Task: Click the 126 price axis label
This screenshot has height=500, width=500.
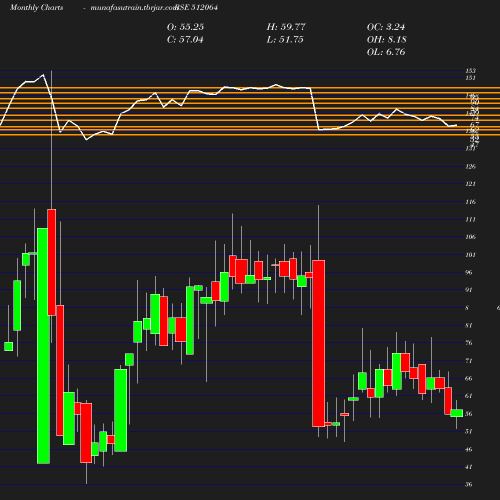Action: click(470, 166)
